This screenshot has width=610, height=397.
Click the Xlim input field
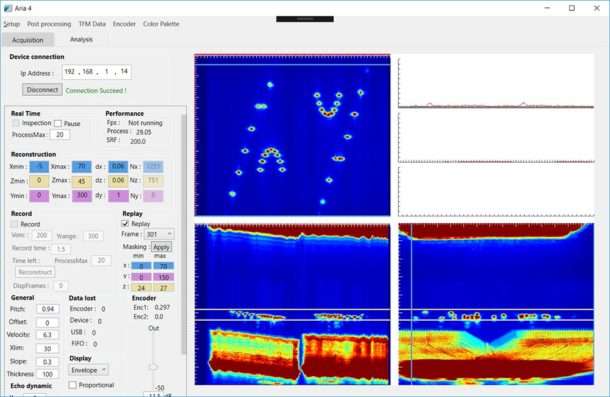[48, 348]
